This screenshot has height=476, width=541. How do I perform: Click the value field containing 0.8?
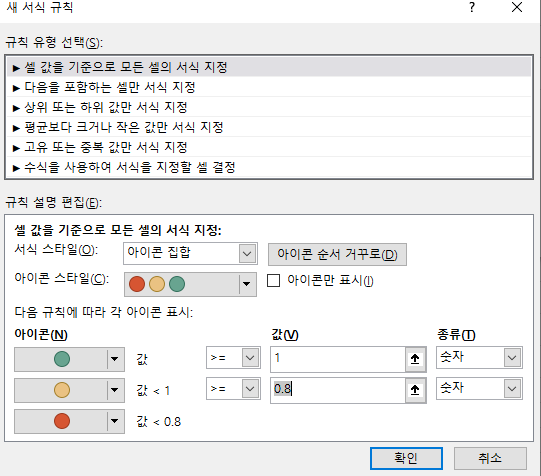(338, 390)
